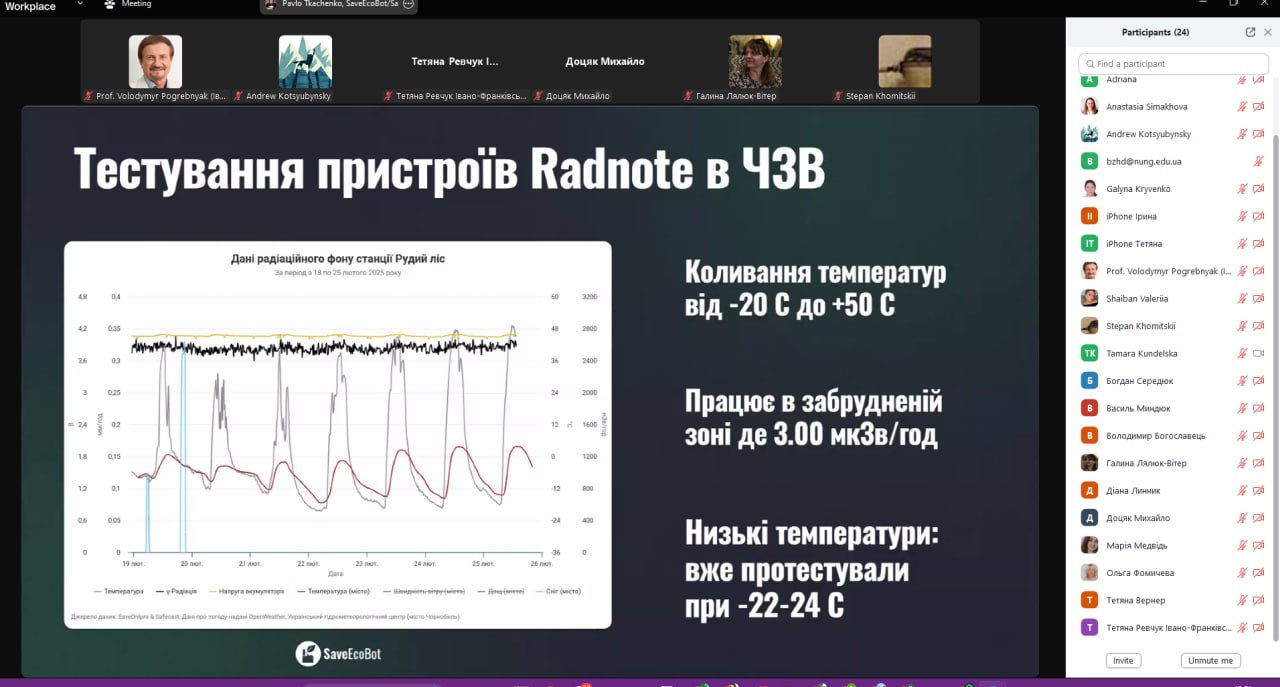Click the participants list scrollbar
Screen dimensions: 1280x687
point(1274,380)
